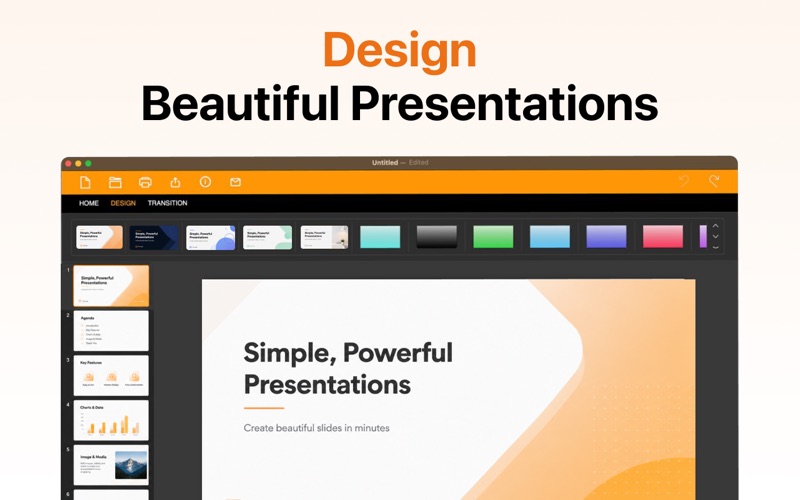Select the Key Features slide thumbnail
The image size is (800, 500).
click(x=111, y=376)
